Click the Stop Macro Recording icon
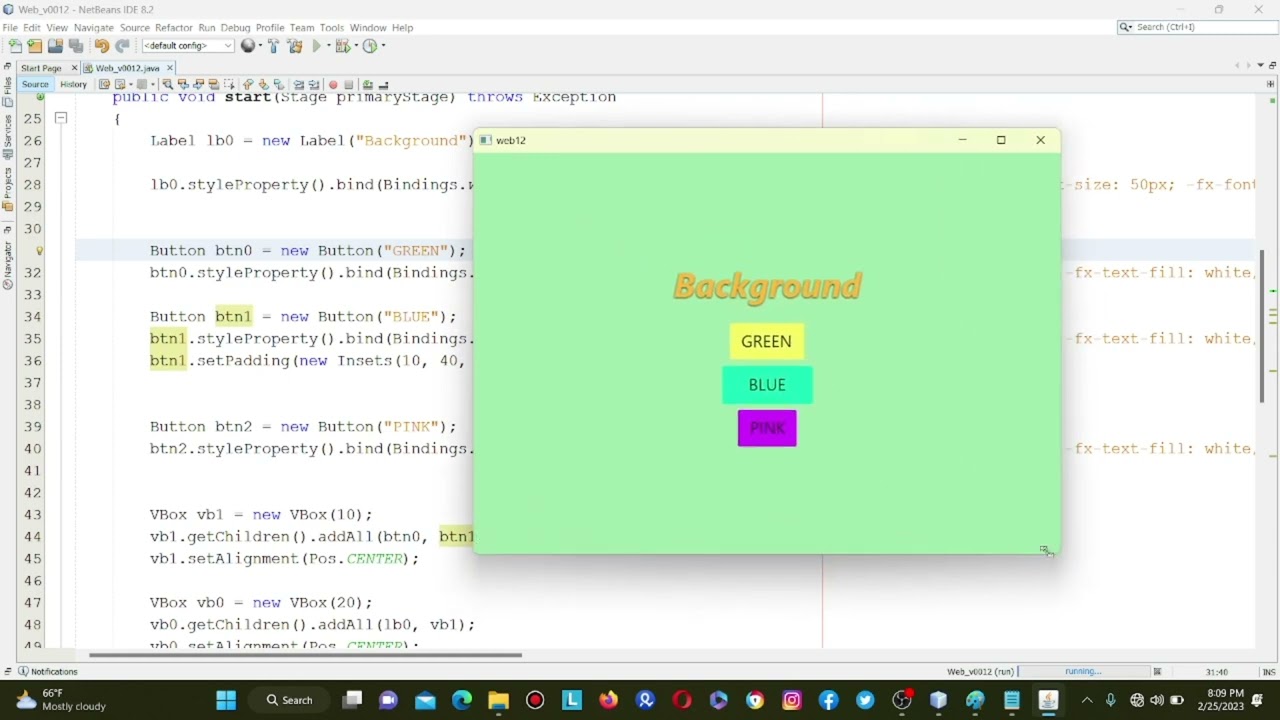Image resolution: width=1280 pixels, height=720 pixels. (x=348, y=85)
